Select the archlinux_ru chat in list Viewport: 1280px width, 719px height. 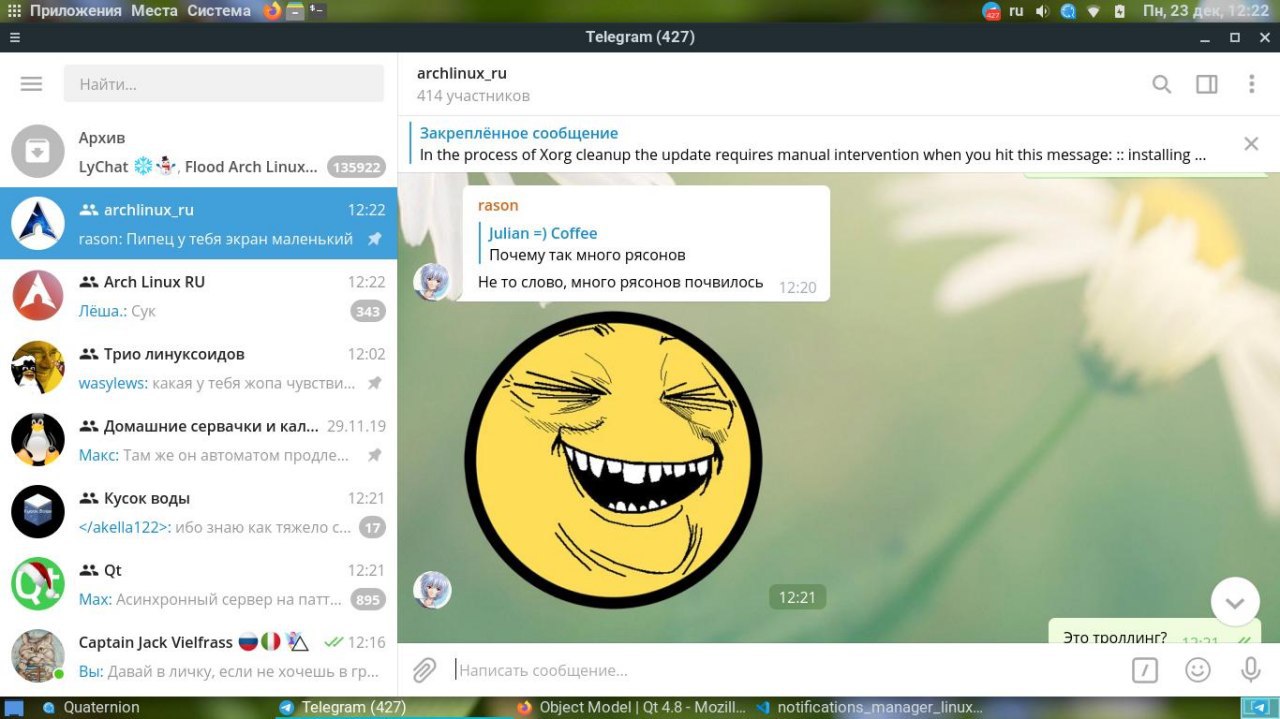pyautogui.click(x=198, y=224)
